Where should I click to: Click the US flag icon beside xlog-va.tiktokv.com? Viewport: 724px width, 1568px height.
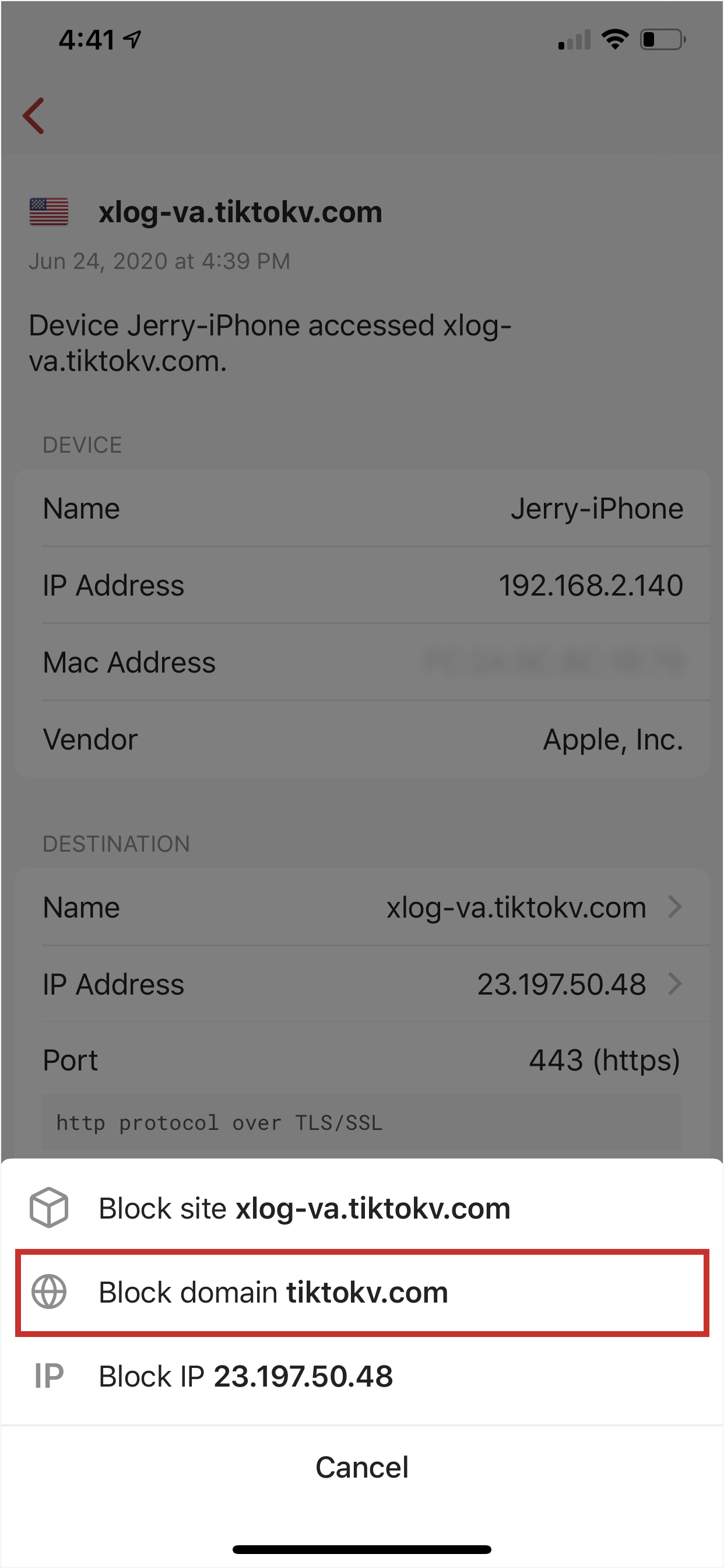pos(48,212)
